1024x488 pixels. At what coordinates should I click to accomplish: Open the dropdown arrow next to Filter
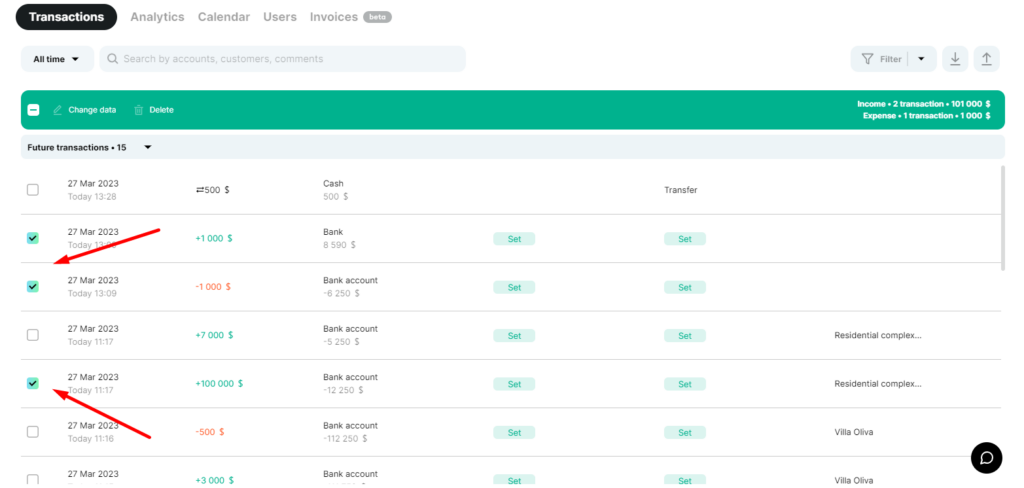[x=921, y=59]
